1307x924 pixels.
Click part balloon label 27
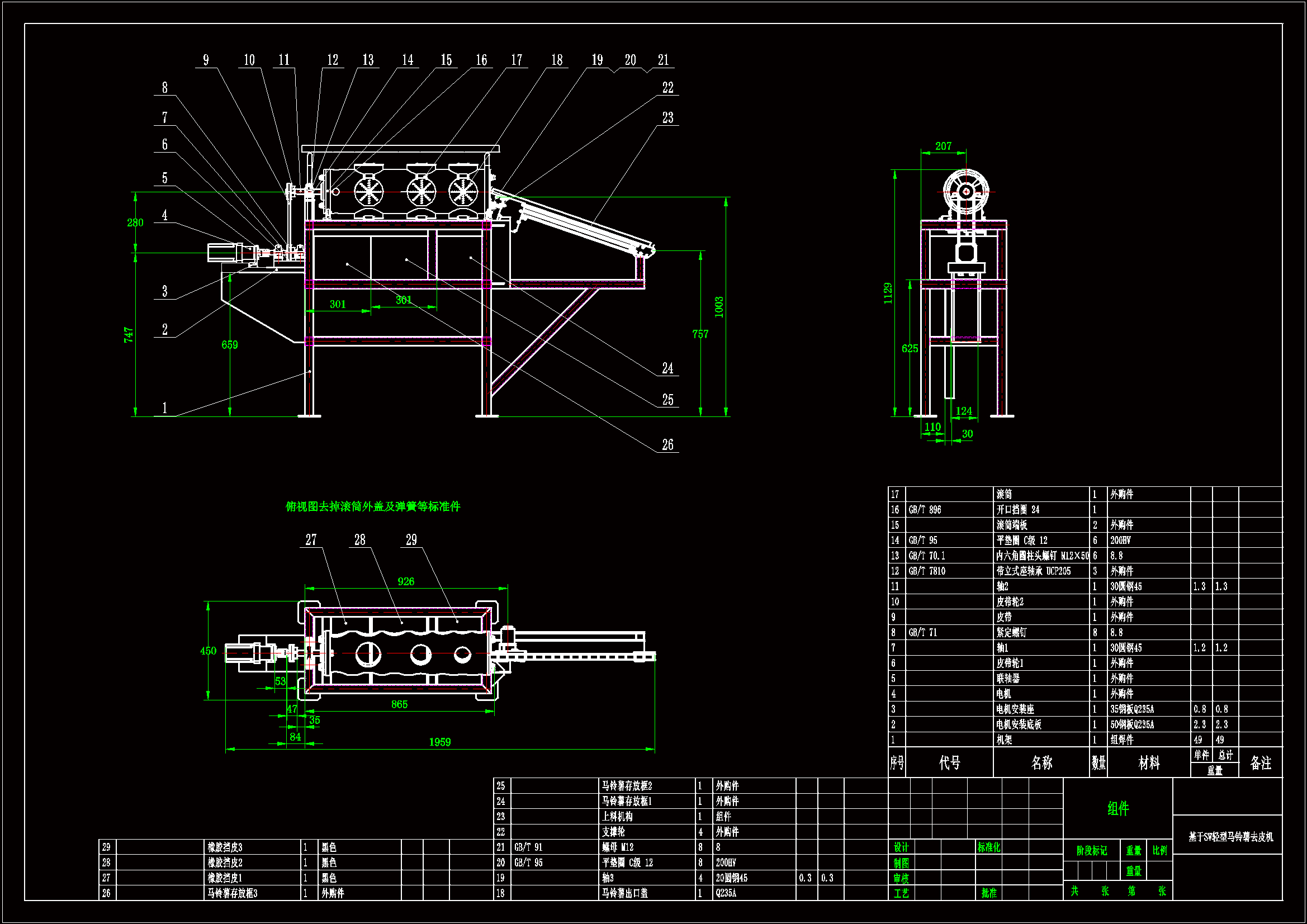coord(311,540)
